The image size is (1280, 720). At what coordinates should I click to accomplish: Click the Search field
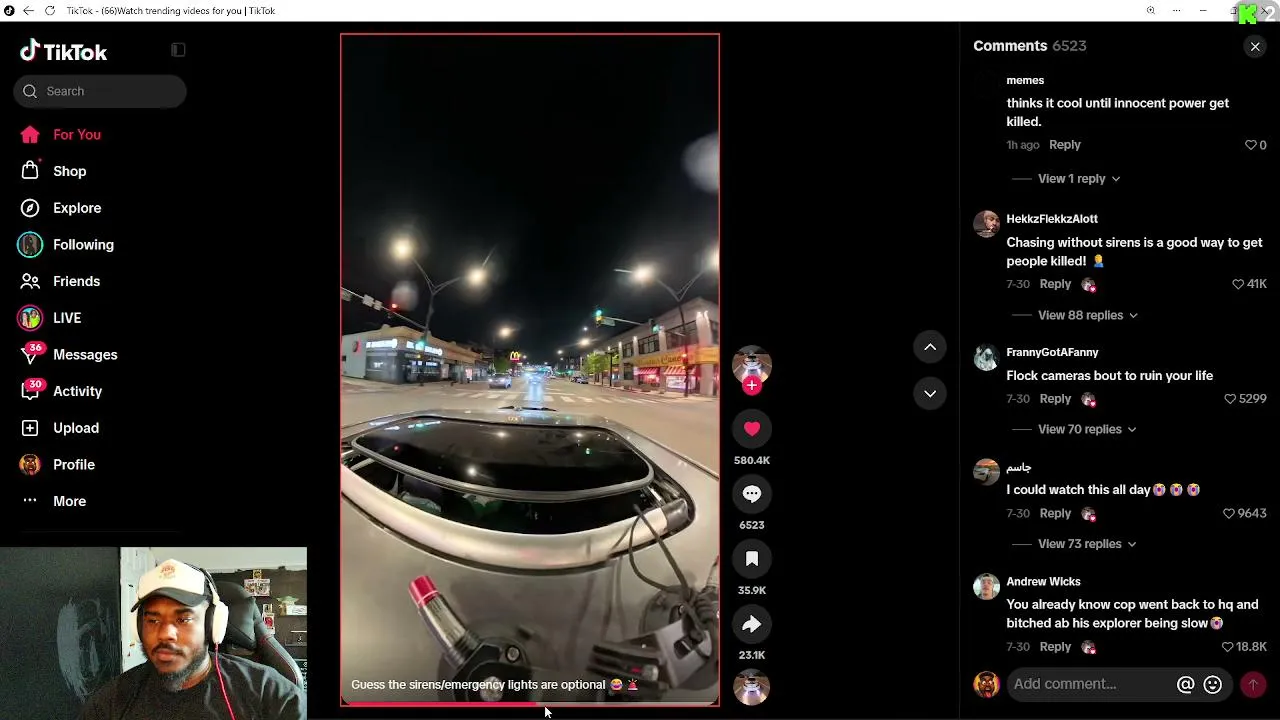click(100, 91)
